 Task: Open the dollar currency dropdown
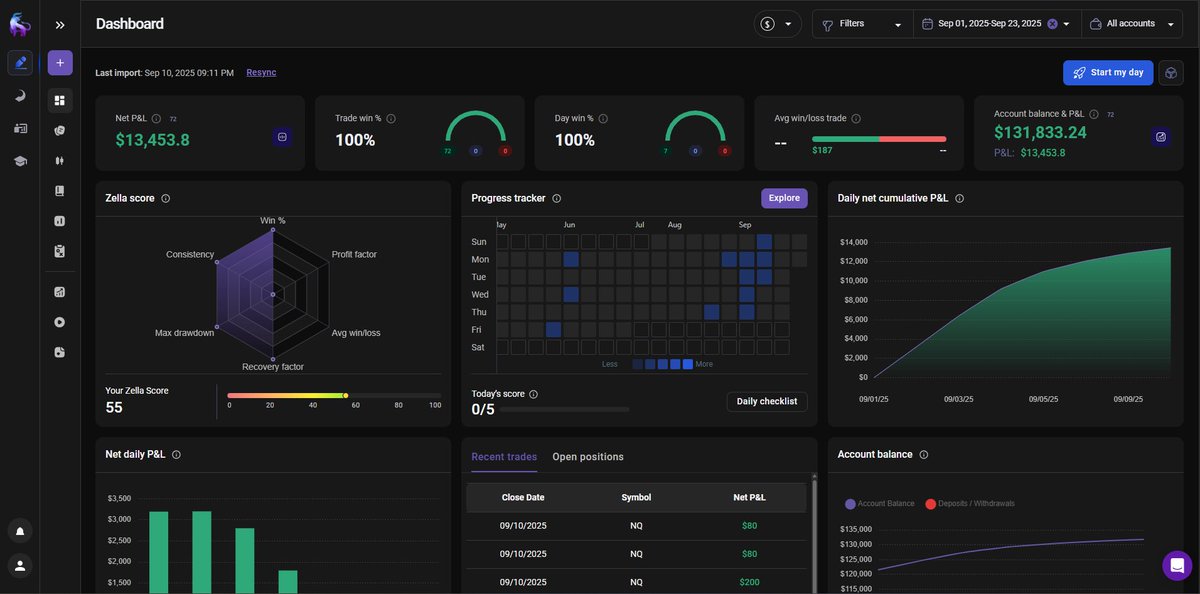[x=778, y=24]
